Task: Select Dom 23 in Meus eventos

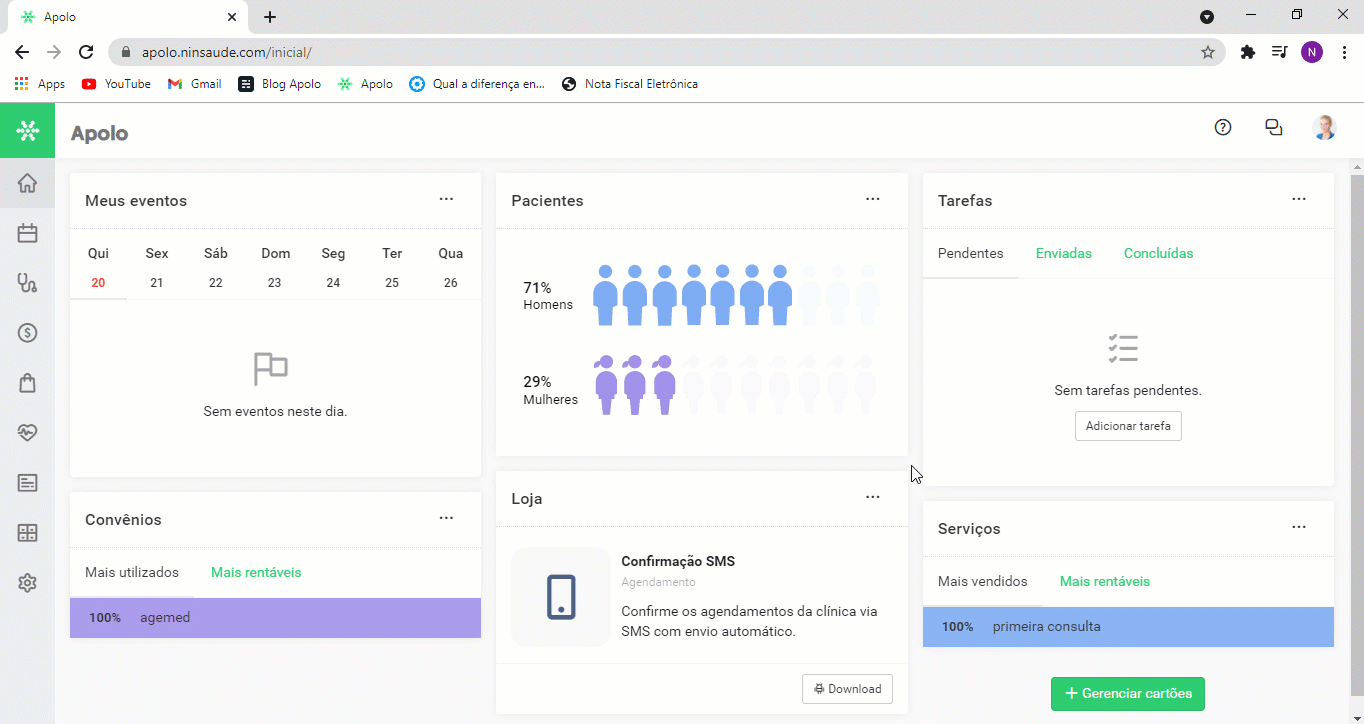Action: pos(275,268)
